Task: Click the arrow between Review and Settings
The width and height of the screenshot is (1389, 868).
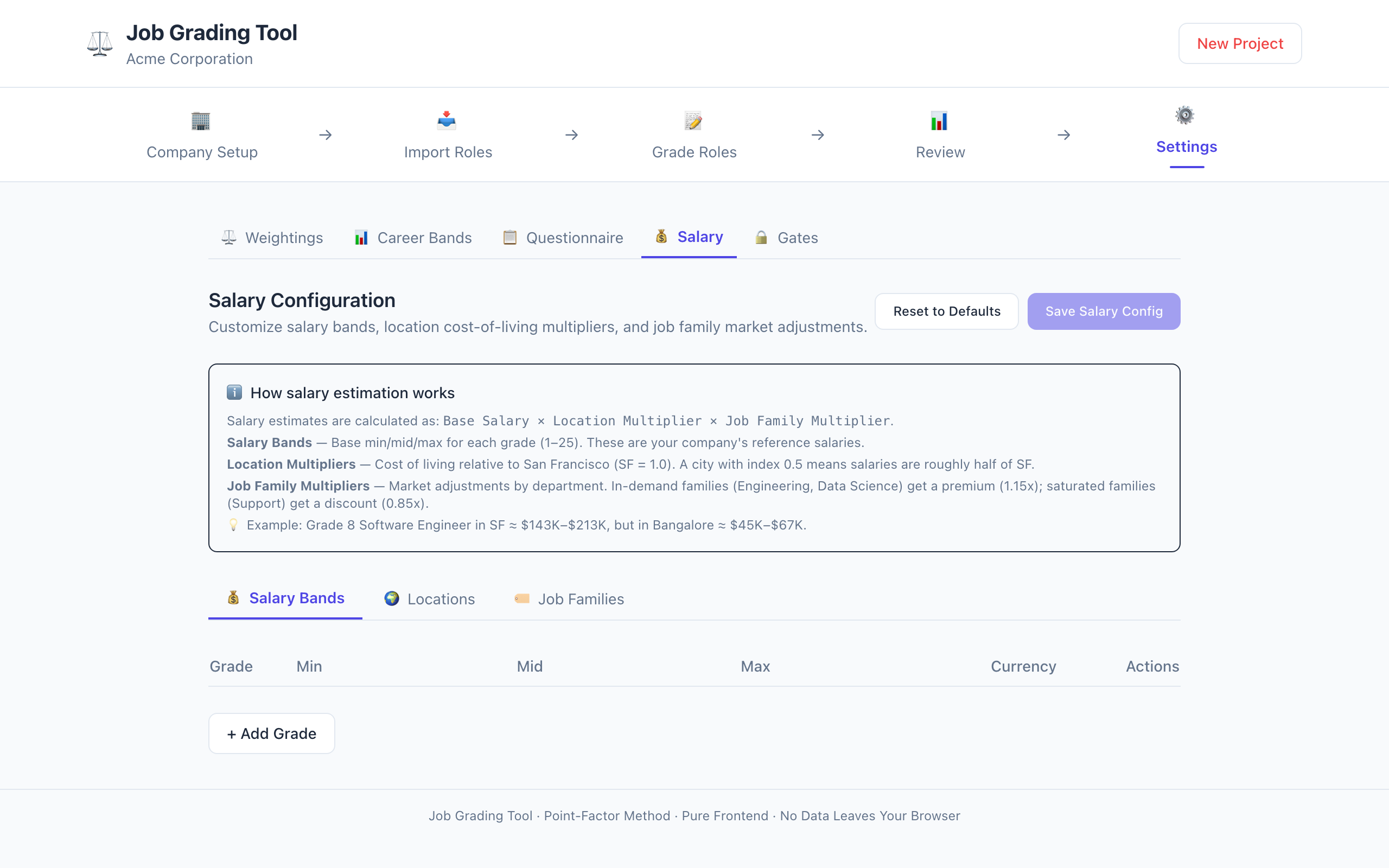Action: pyautogui.click(x=1063, y=135)
